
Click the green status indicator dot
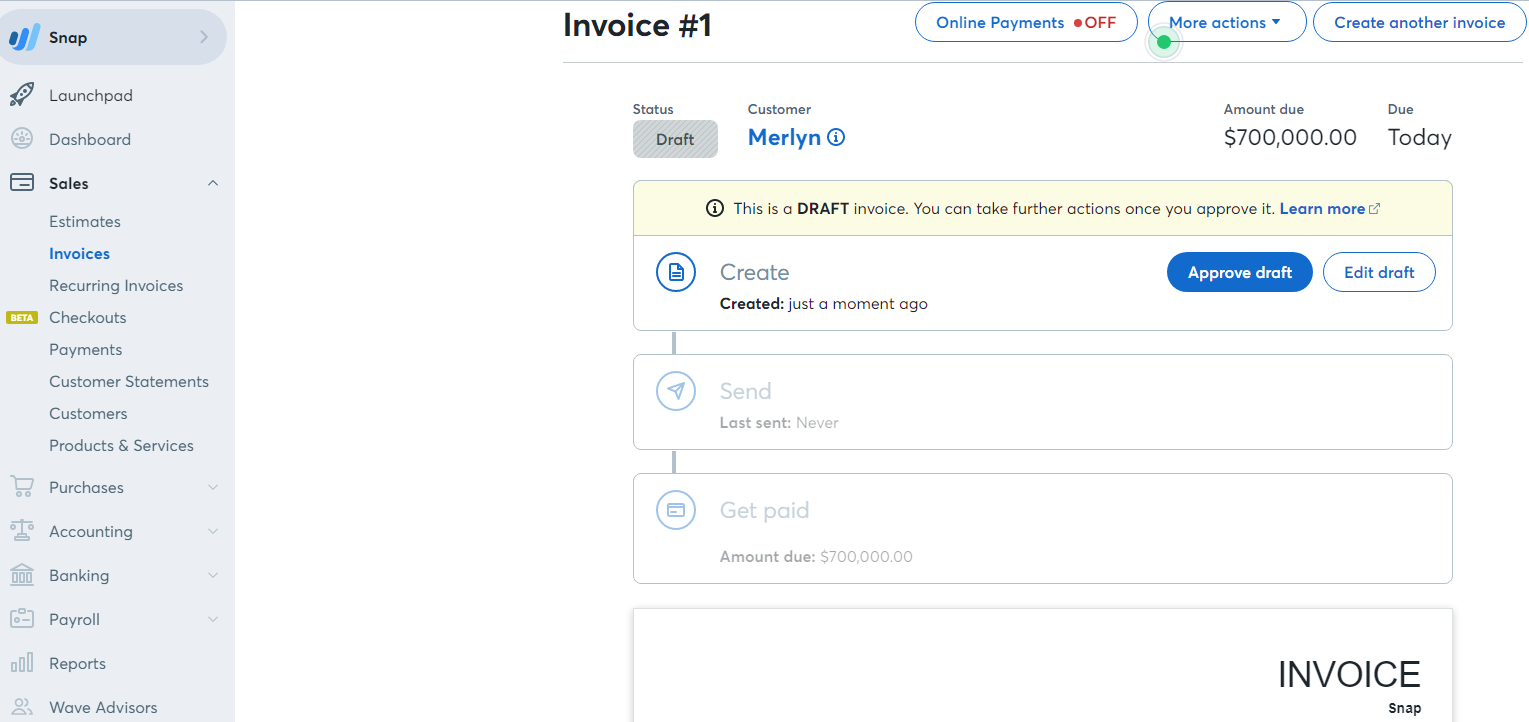click(1163, 43)
